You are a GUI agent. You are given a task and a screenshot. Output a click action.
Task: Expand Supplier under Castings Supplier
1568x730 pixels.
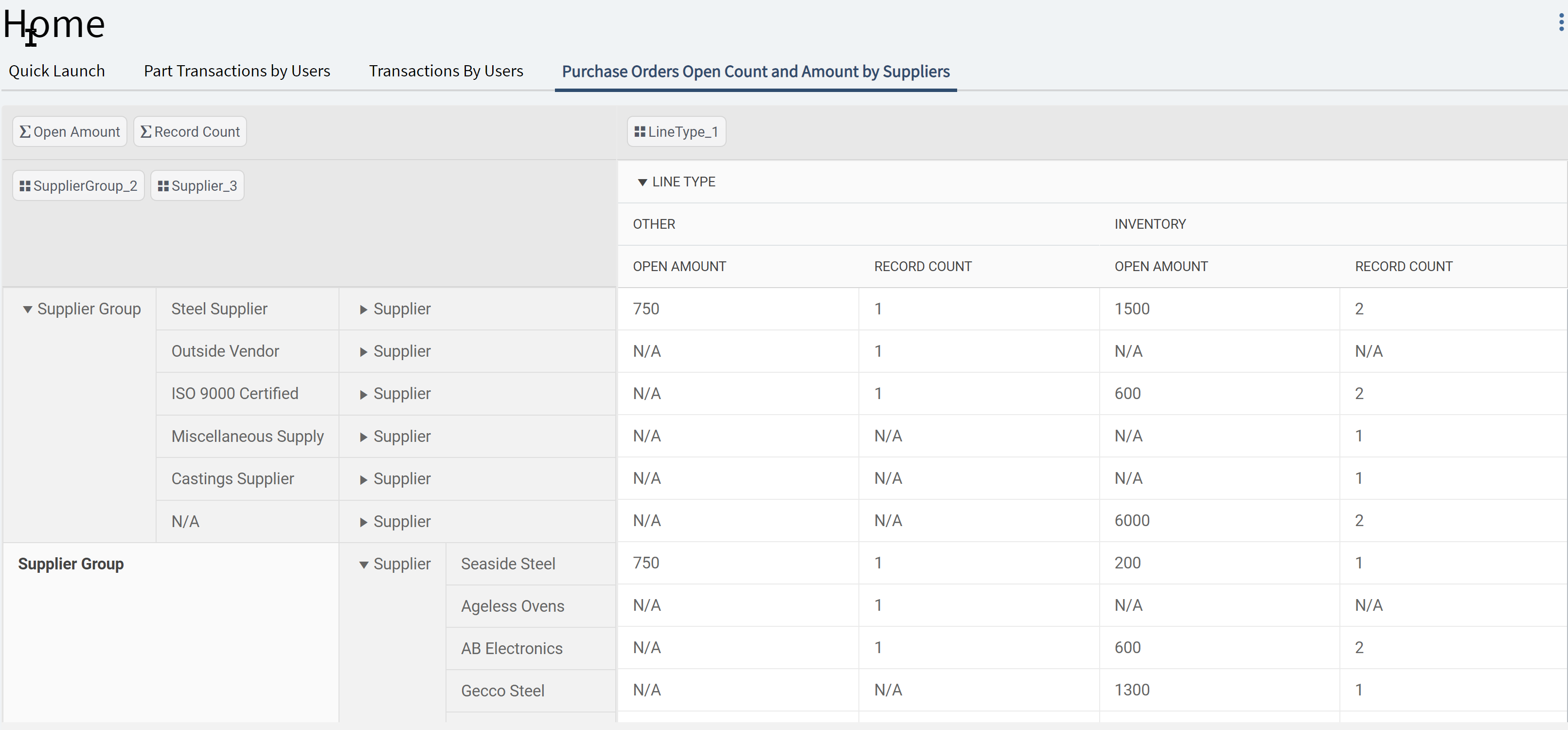363,480
